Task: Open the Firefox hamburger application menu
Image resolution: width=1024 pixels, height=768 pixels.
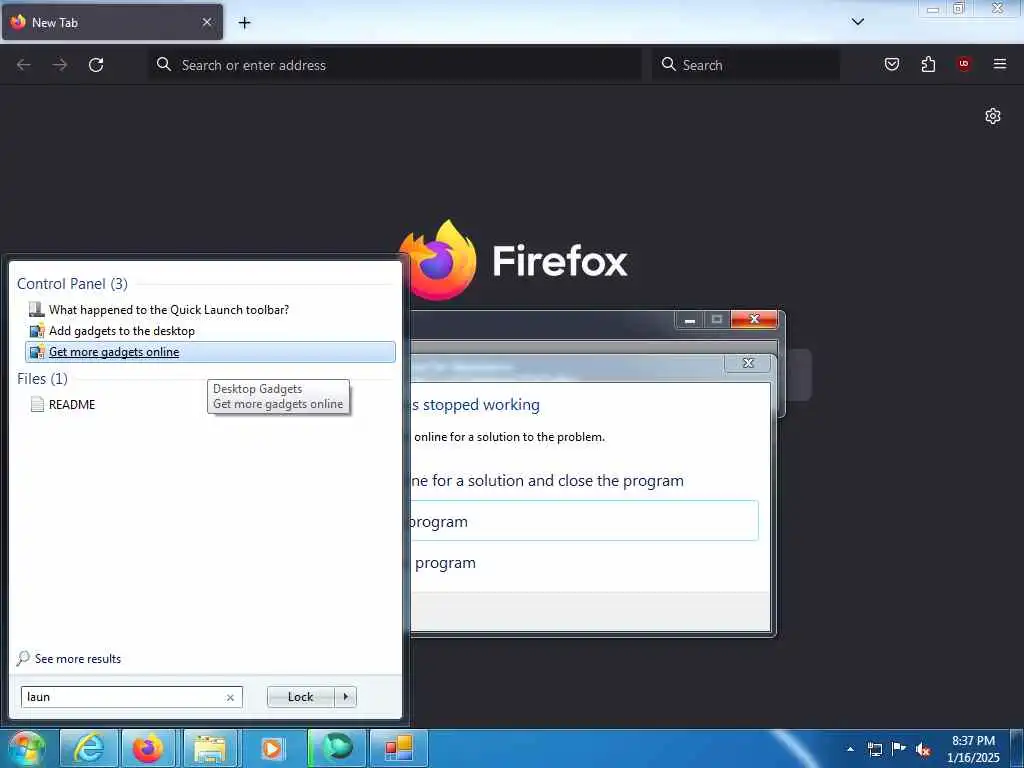Action: pos(1000,63)
